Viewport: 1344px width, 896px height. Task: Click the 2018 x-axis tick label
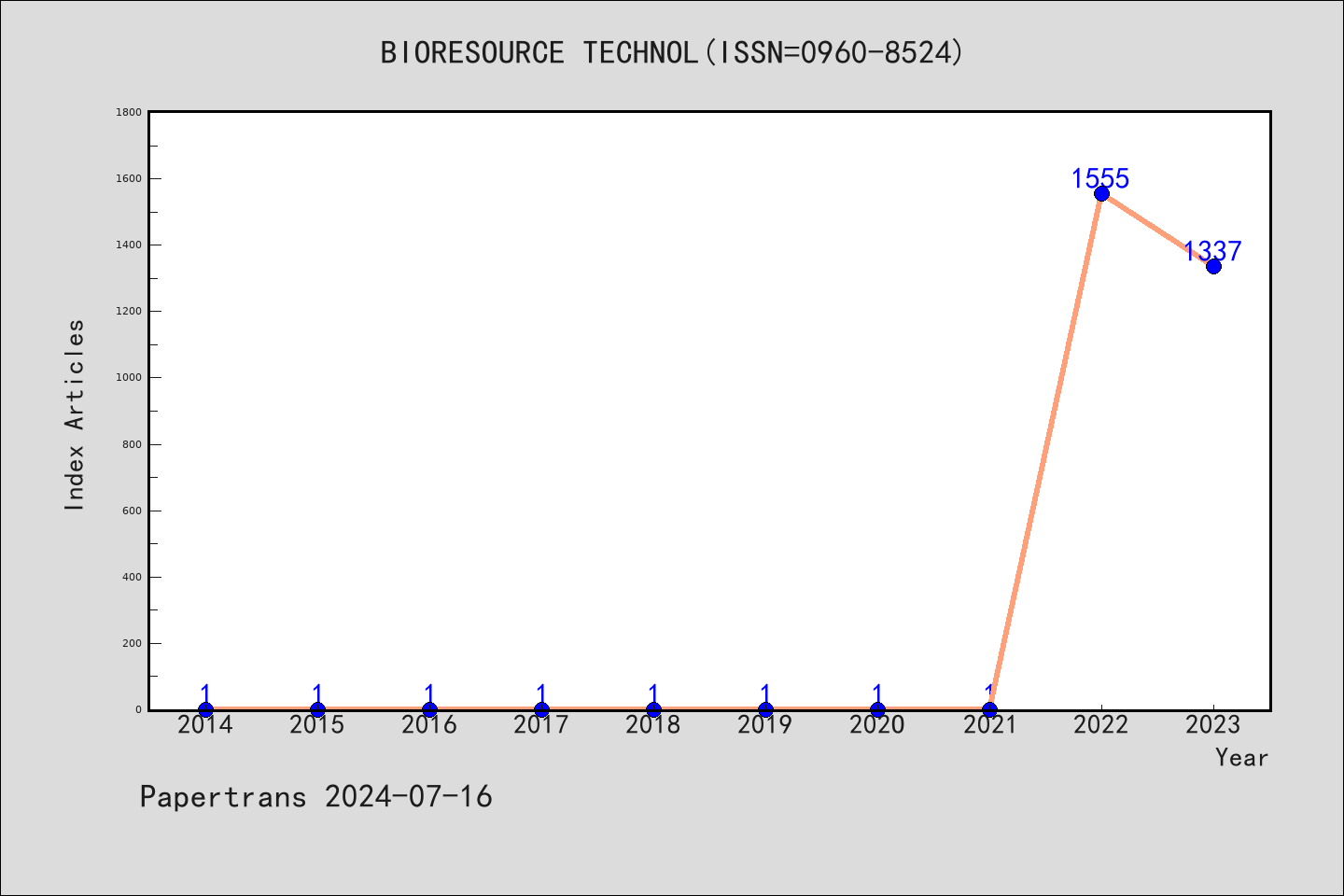tap(653, 725)
